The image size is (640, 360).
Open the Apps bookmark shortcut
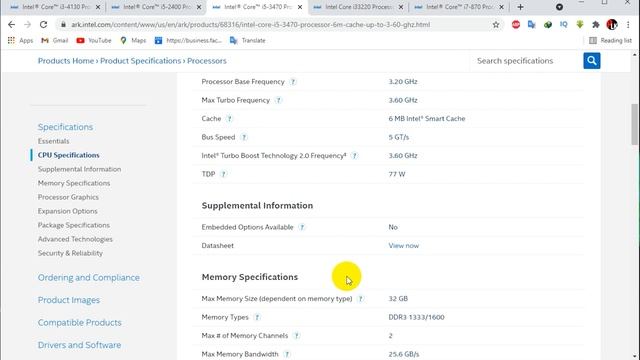point(20,40)
